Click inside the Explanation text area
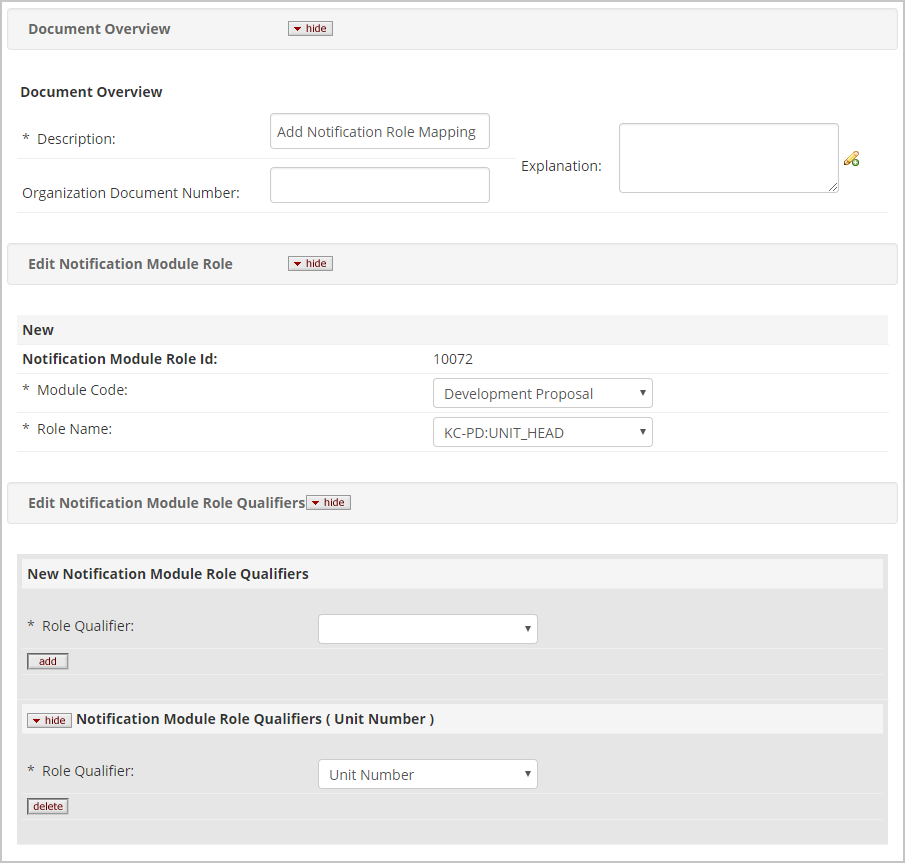 728,157
